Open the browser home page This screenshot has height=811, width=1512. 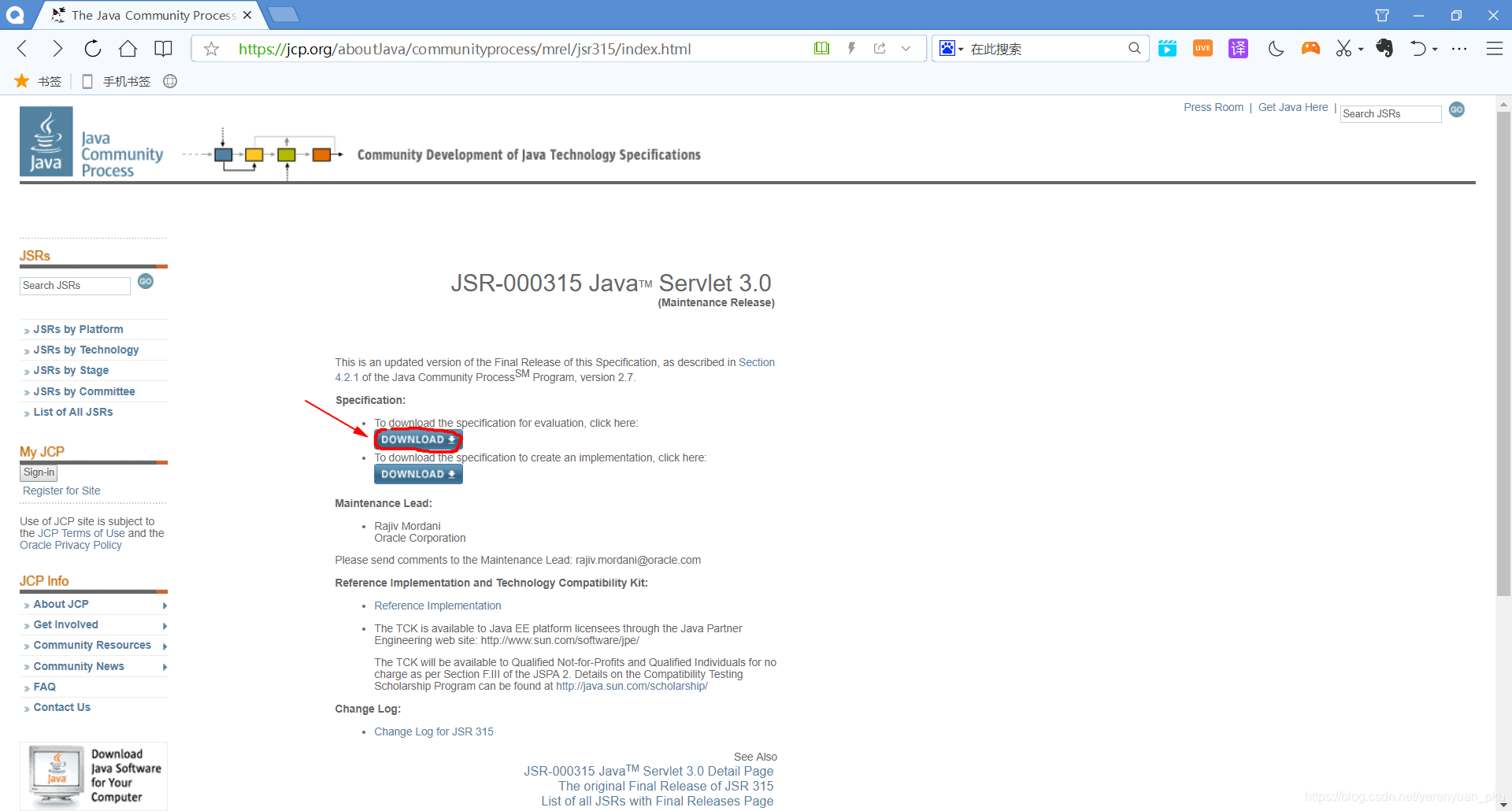click(128, 49)
